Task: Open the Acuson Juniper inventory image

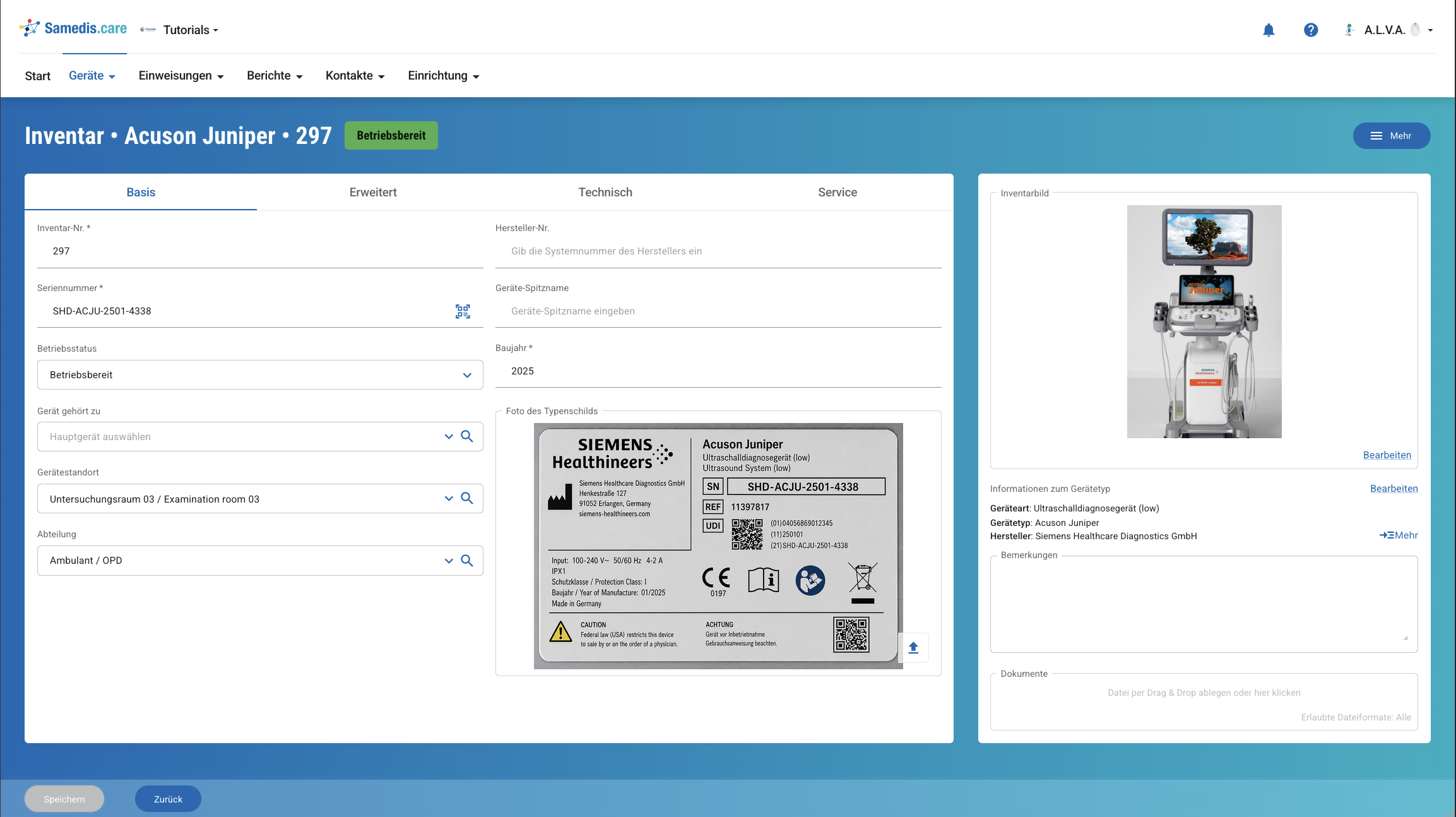Action: click(1204, 321)
